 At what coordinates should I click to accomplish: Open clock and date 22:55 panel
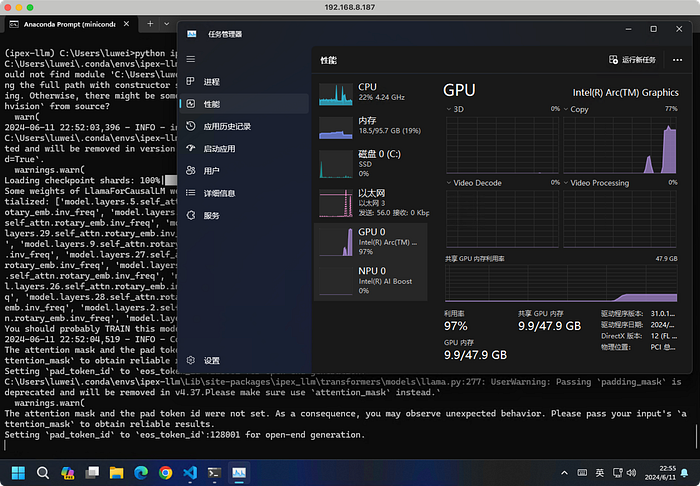point(660,473)
